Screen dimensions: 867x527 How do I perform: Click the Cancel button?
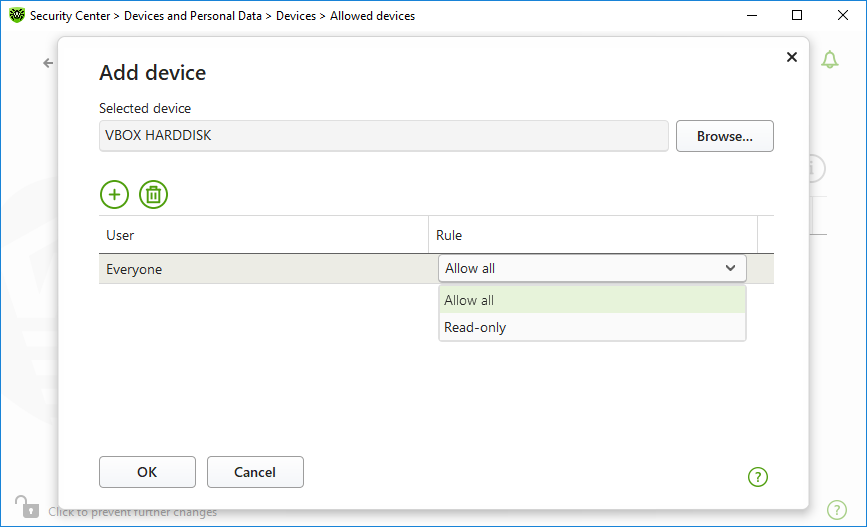pos(255,472)
